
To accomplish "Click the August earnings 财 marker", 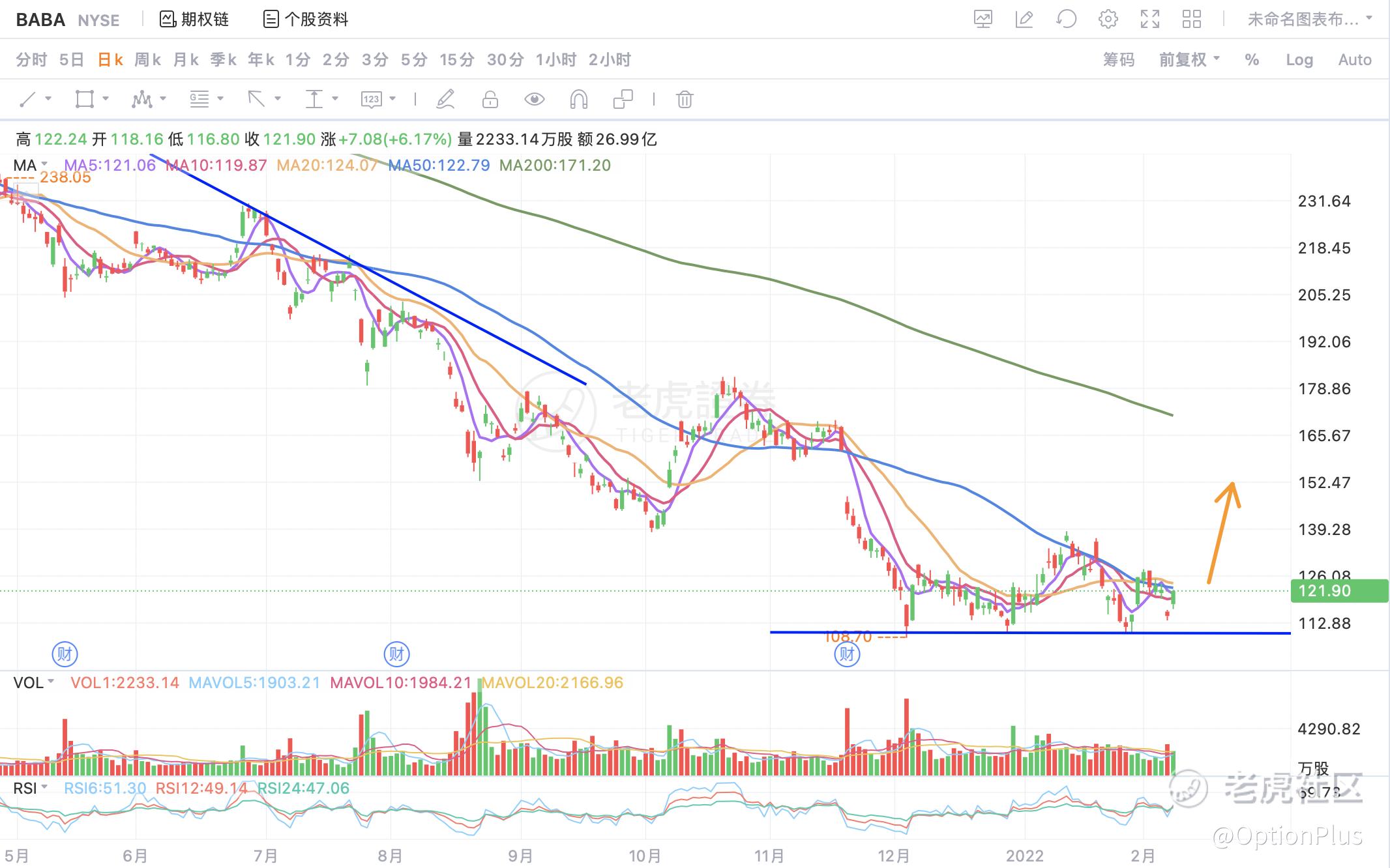I will point(396,654).
